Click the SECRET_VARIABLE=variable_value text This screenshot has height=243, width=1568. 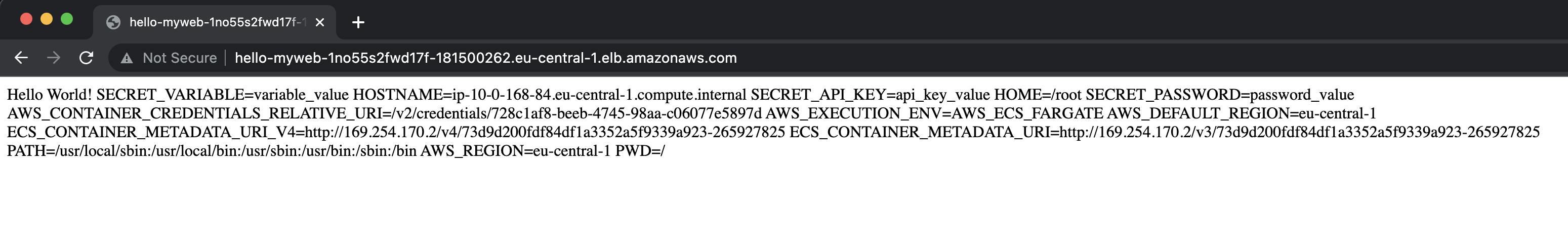[x=222, y=95]
